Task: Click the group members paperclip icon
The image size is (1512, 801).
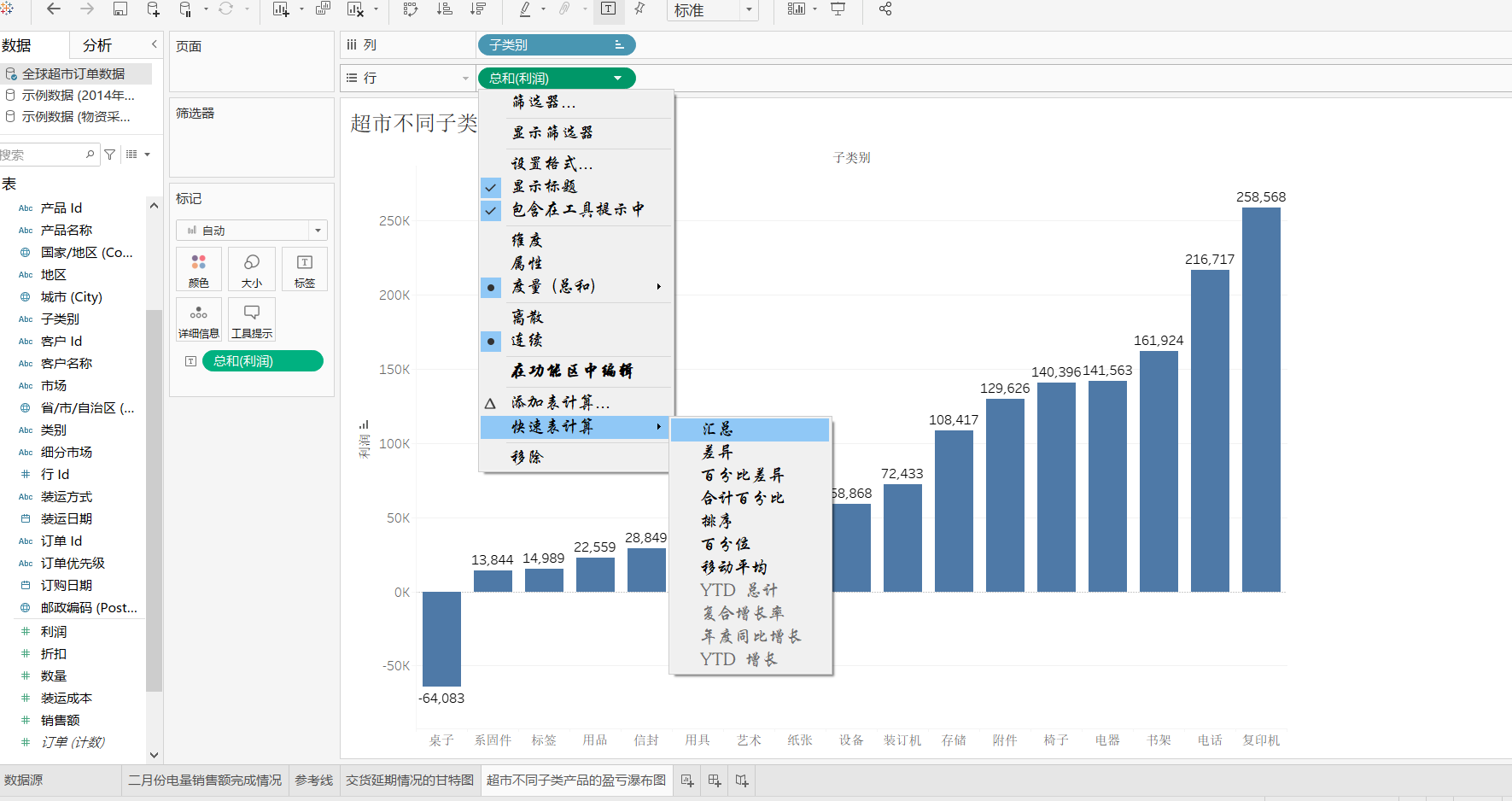Action: (x=564, y=9)
